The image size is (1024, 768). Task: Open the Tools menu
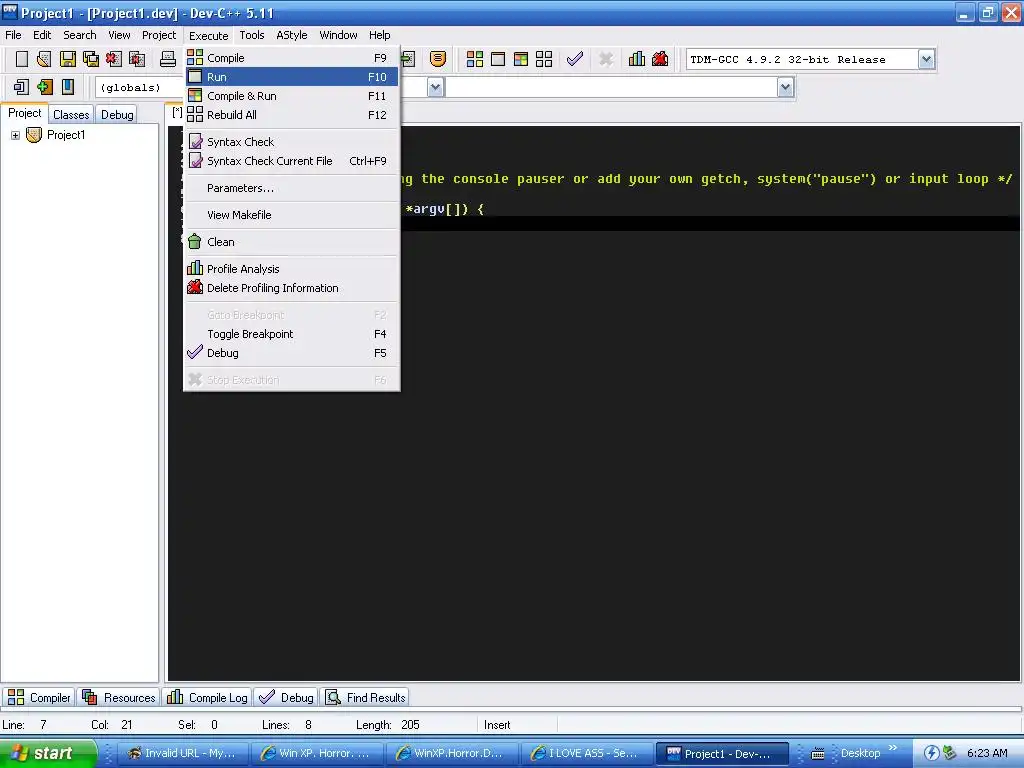click(x=251, y=35)
